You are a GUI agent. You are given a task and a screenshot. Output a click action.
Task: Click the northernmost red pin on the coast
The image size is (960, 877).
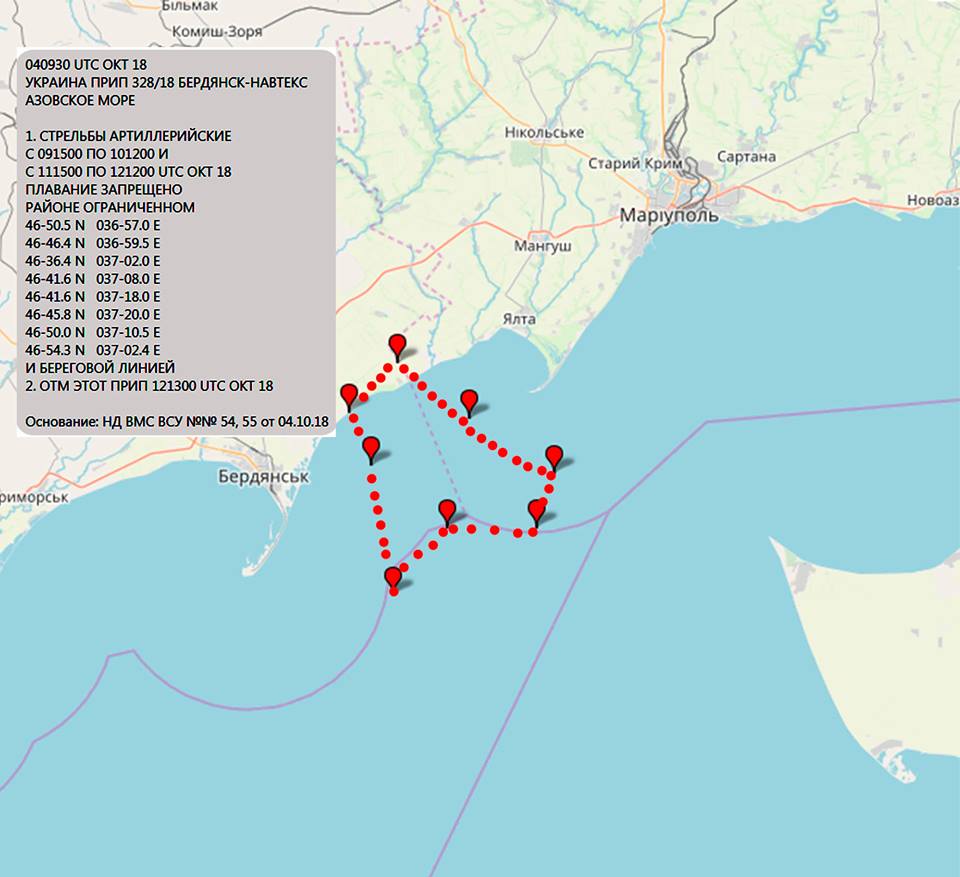[398, 346]
